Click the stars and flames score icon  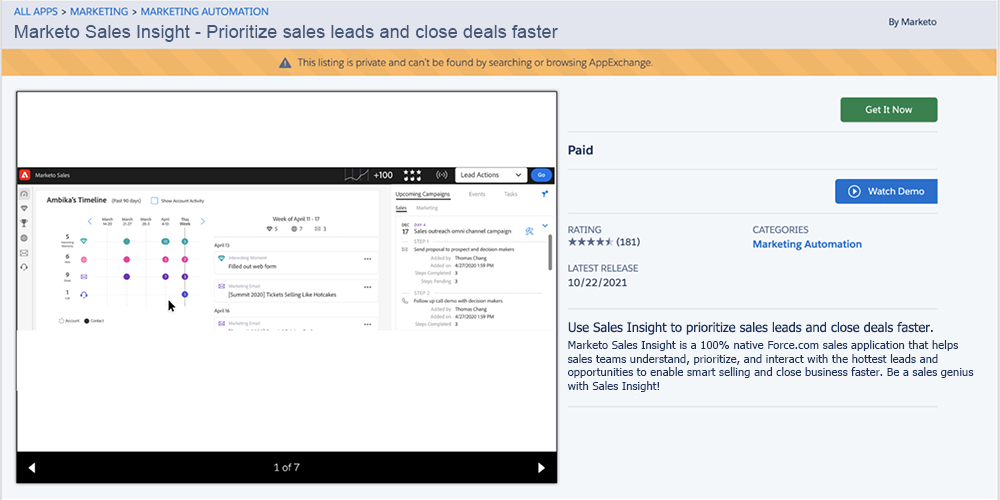click(x=413, y=175)
